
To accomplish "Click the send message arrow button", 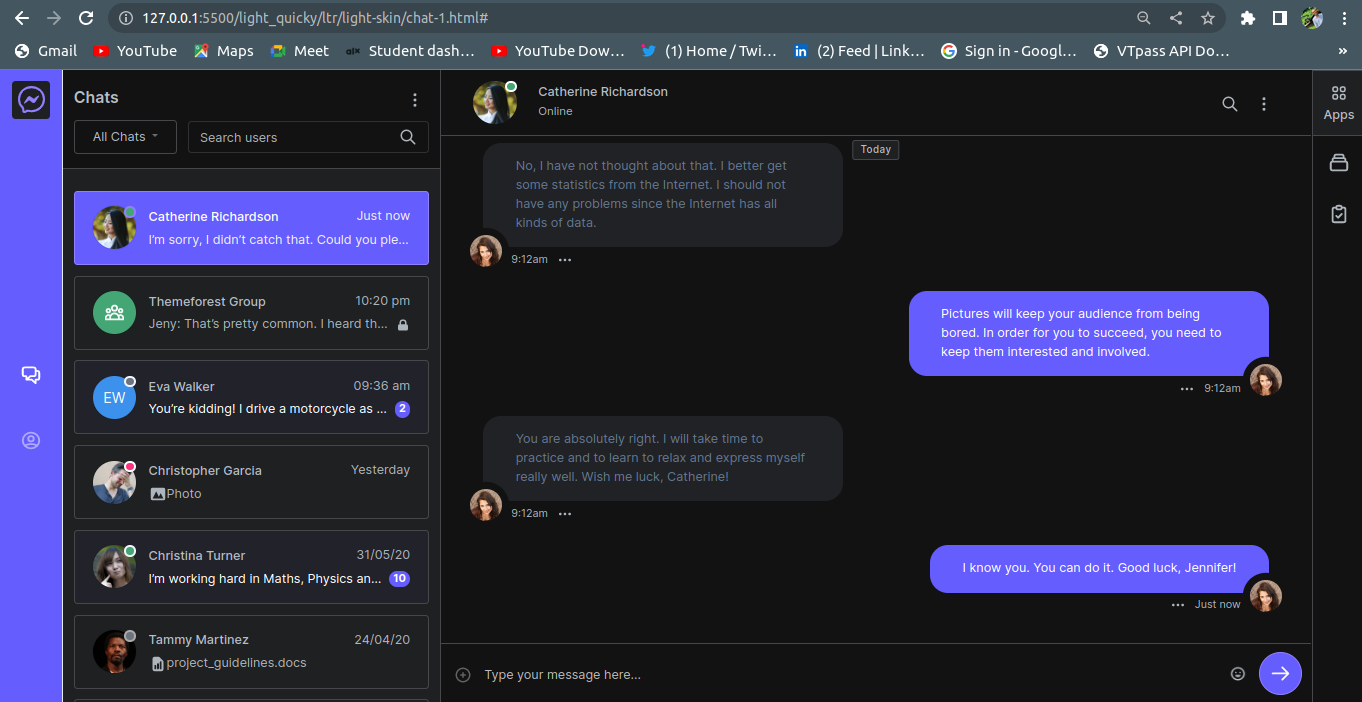I will click(1280, 674).
